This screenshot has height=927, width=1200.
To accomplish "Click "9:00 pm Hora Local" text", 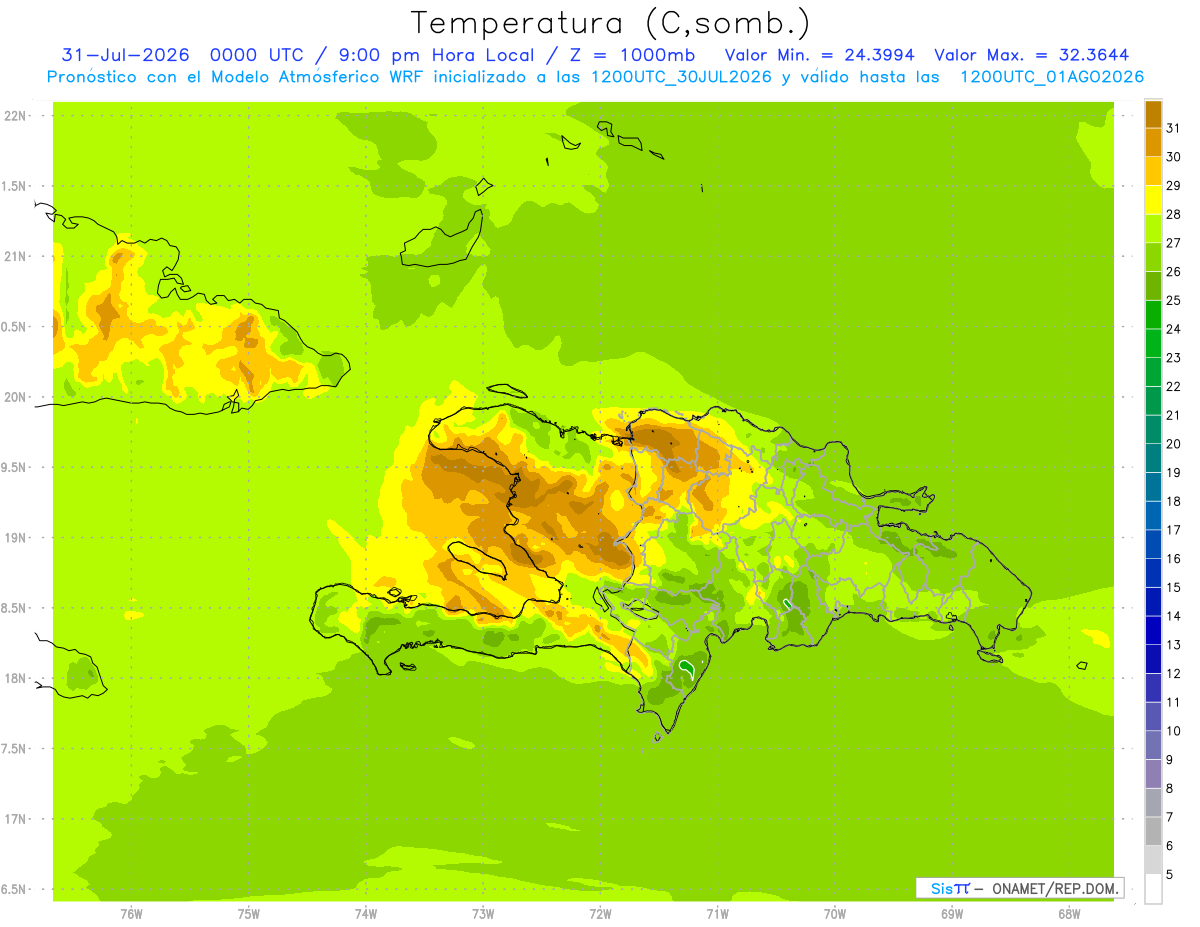I will (433, 55).
